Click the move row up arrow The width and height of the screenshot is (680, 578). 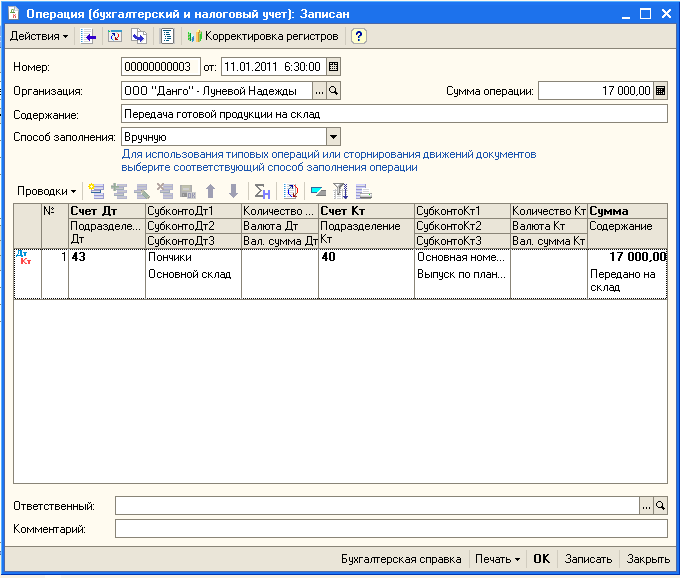tap(210, 191)
